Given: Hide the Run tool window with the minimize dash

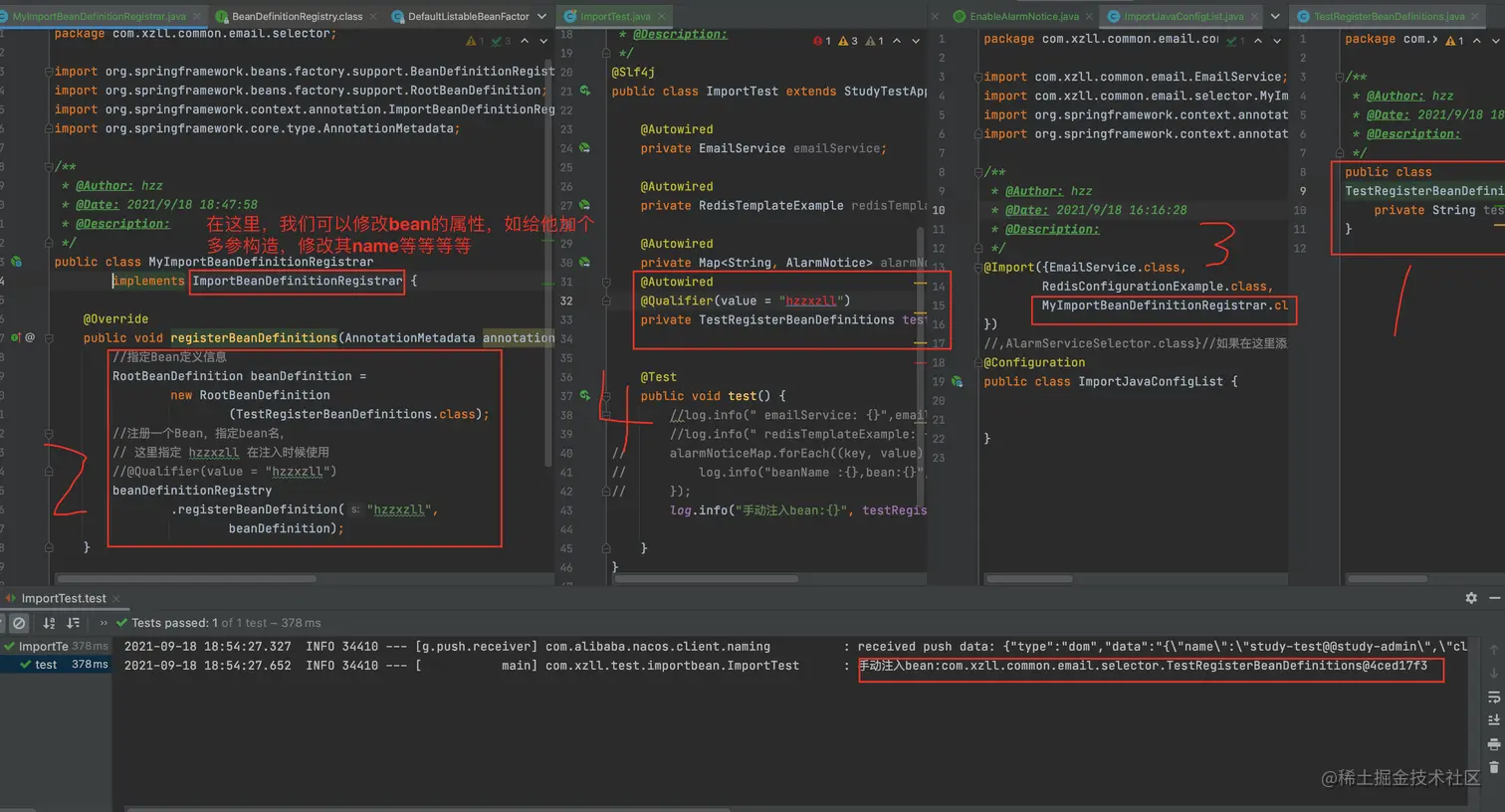Looking at the screenshot, I should coord(1494,598).
